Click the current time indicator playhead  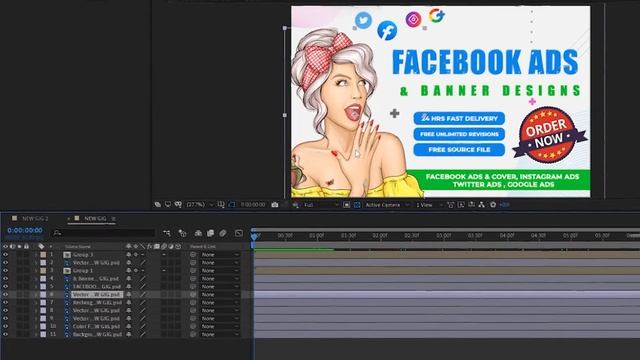click(x=254, y=236)
